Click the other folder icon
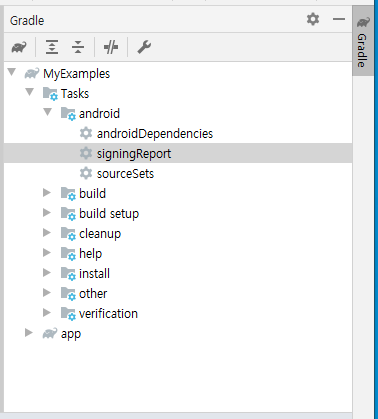This screenshot has width=378, height=419. point(68,294)
